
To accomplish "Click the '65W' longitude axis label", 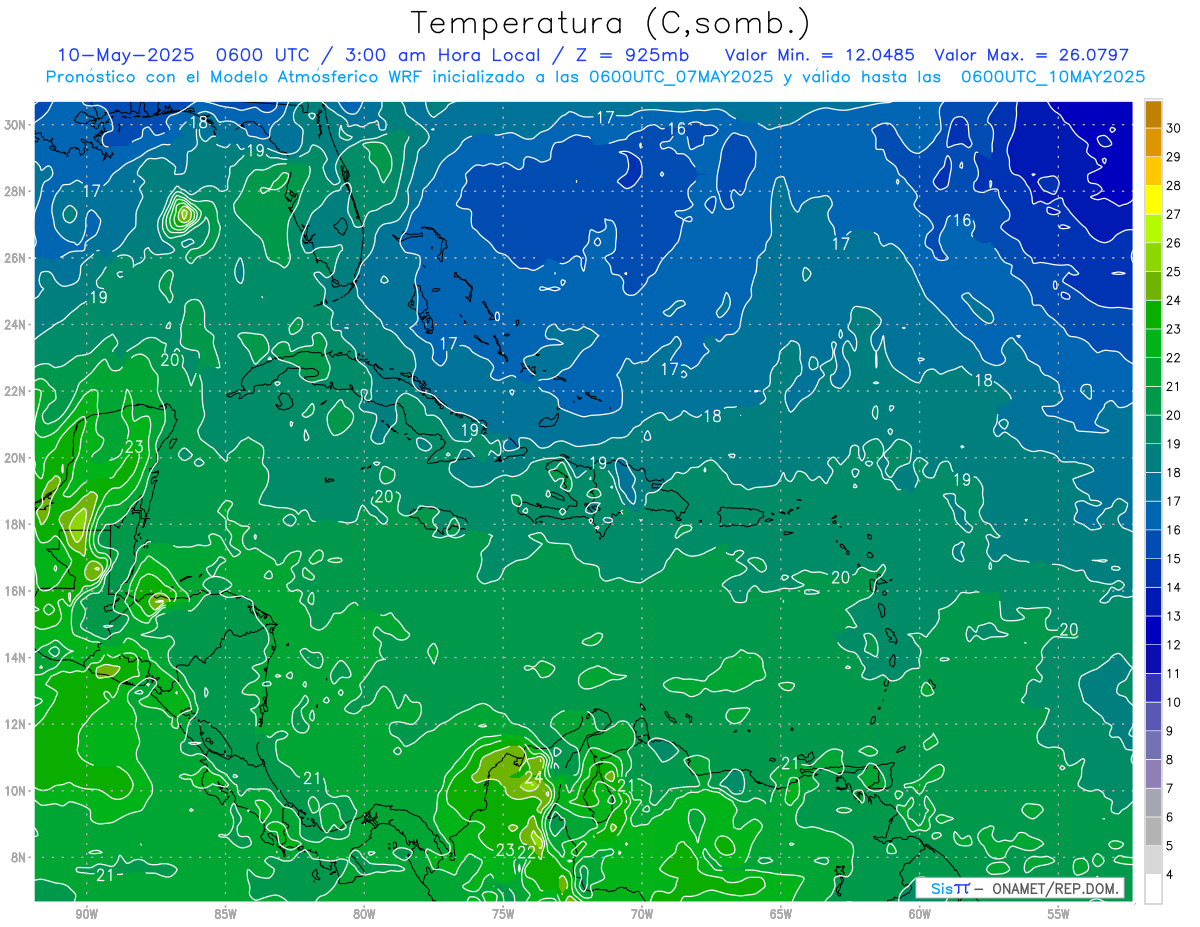I will click(x=781, y=914).
